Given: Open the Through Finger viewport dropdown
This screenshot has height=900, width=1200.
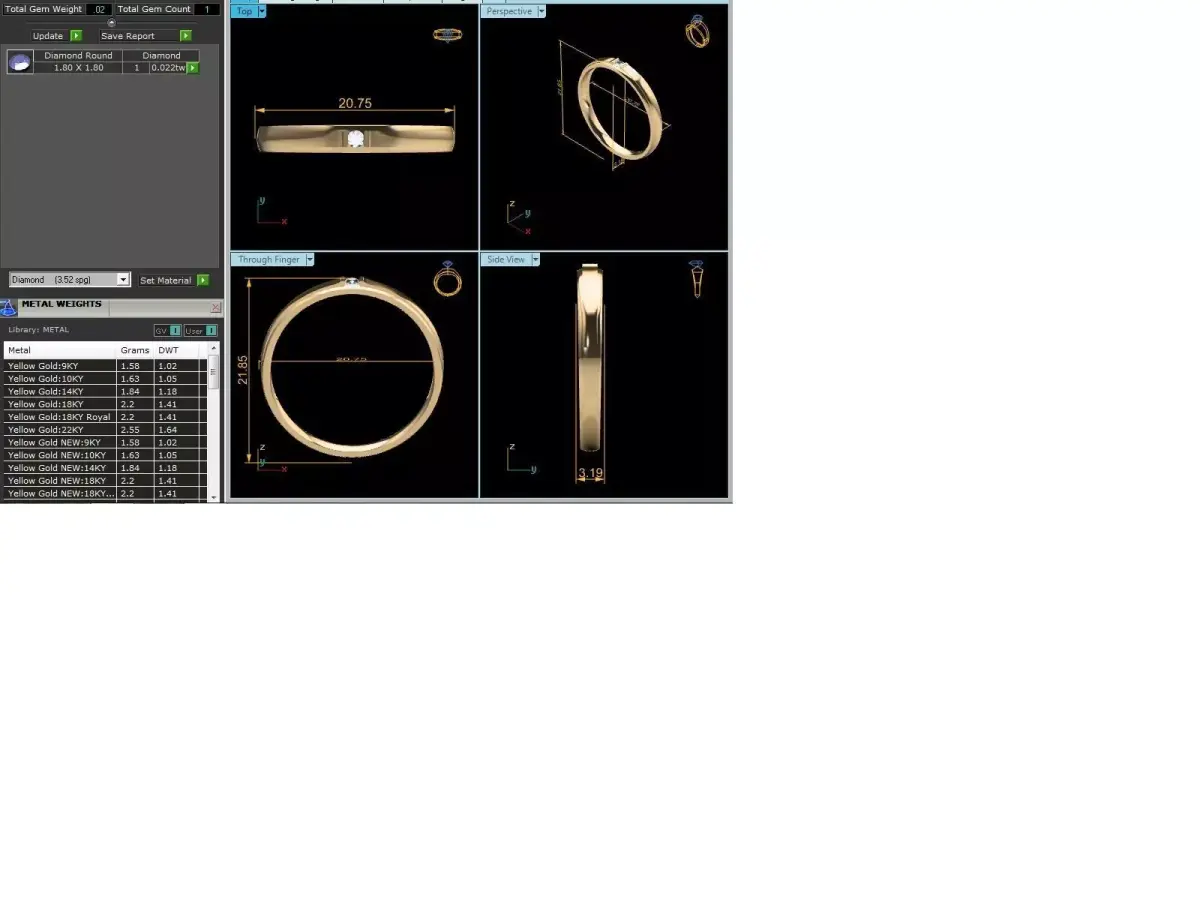Looking at the screenshot, I should coord(310,259).
